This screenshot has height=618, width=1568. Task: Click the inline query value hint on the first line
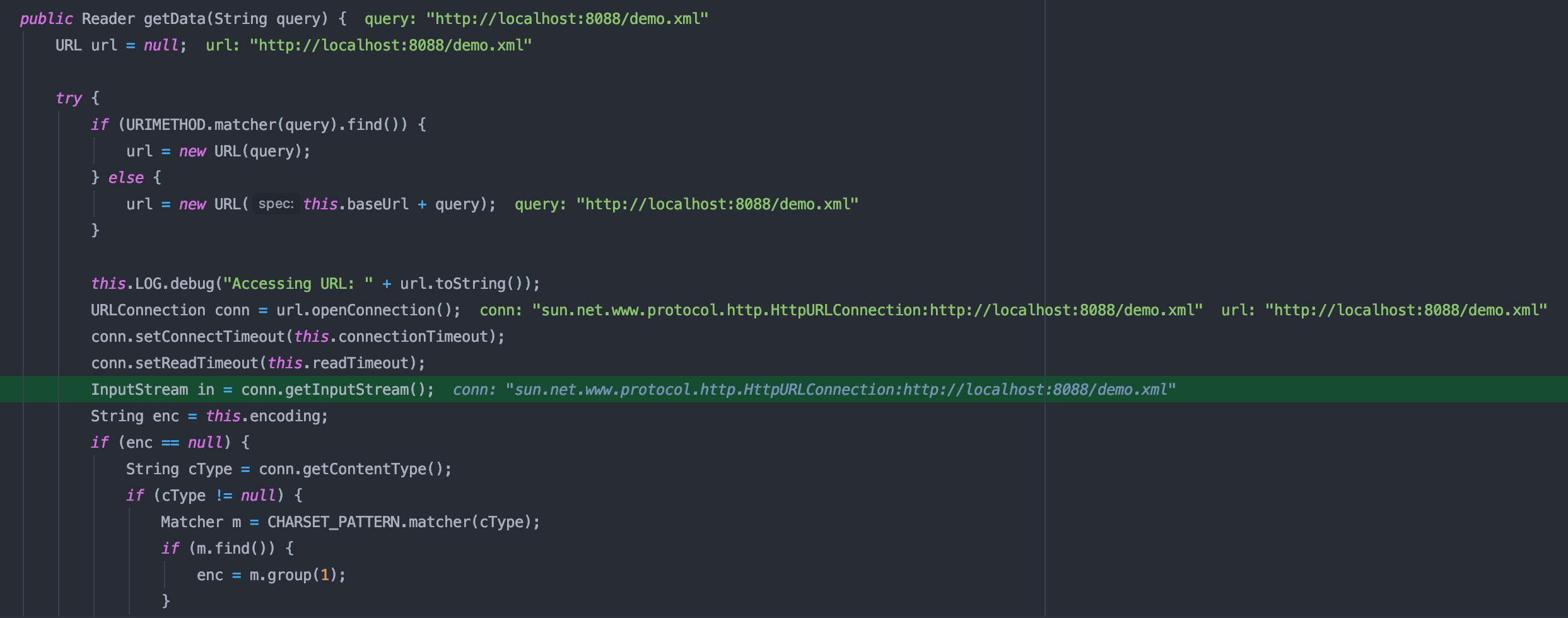[536, 19]
